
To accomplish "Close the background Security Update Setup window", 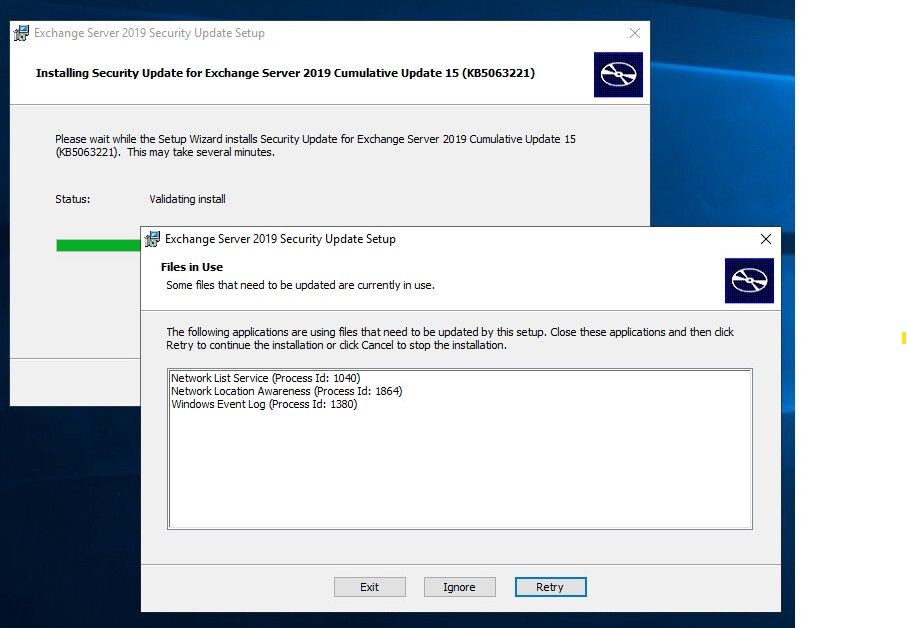I will pyautogui.click(x=635, y=33).
